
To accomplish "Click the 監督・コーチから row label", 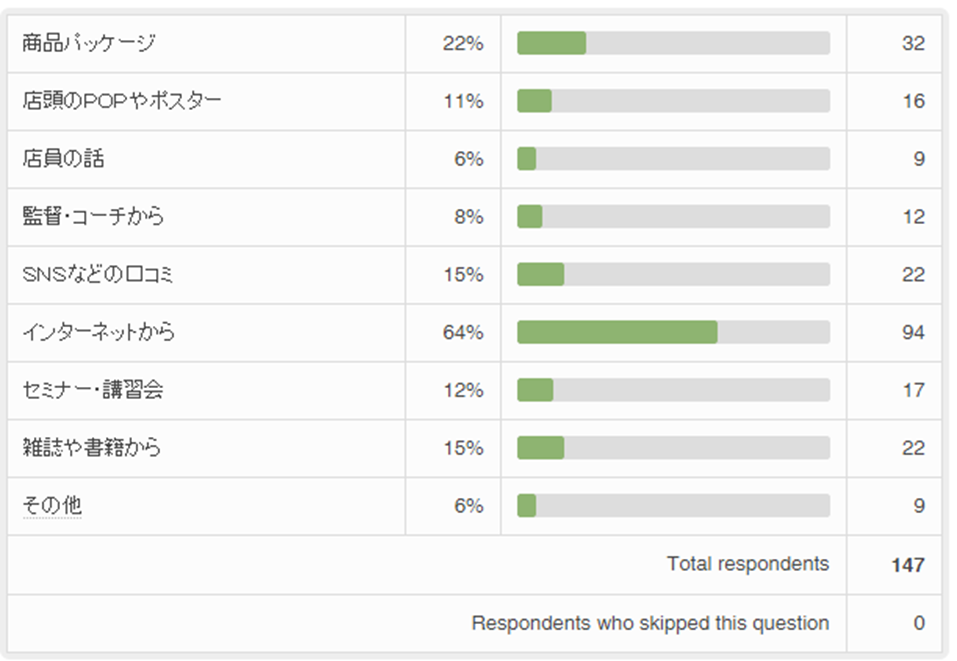I will [x=93, y=217].
